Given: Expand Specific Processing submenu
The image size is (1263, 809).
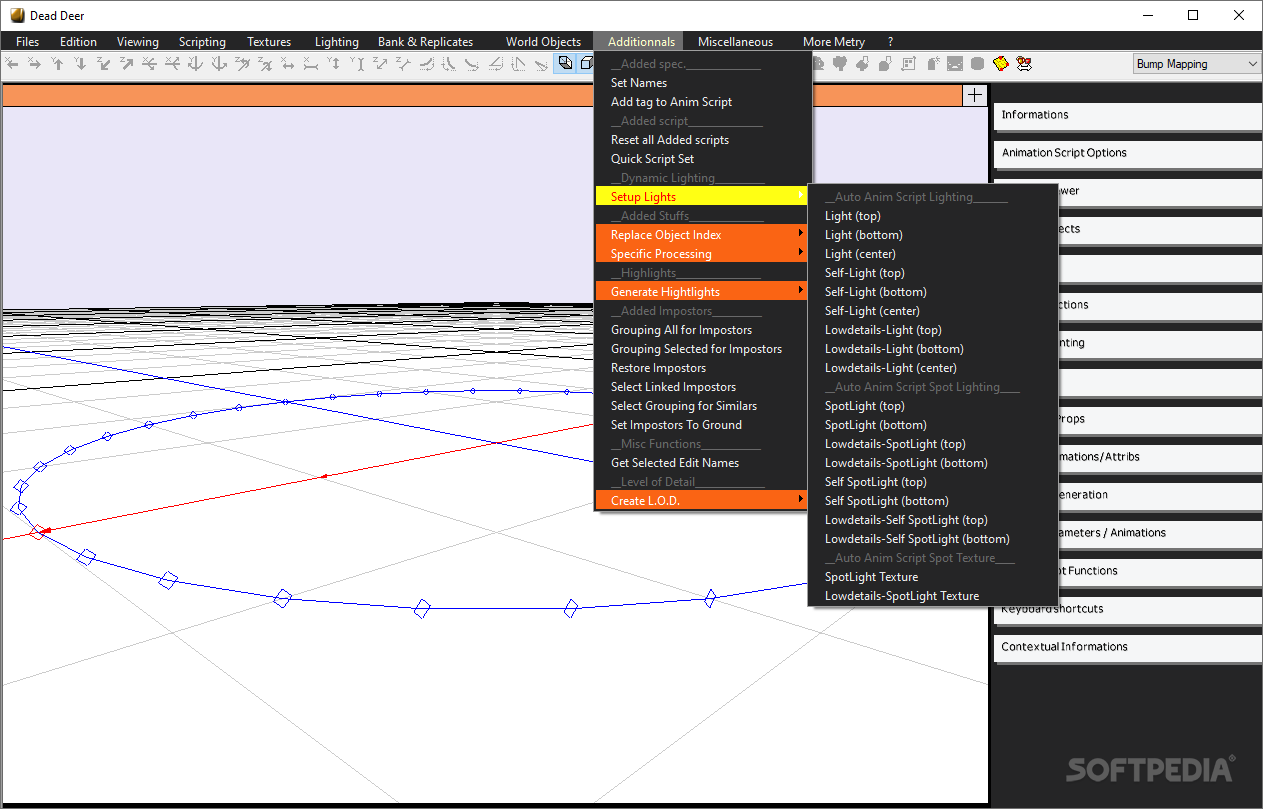Looking at the screenshot, I should [702, 254].
